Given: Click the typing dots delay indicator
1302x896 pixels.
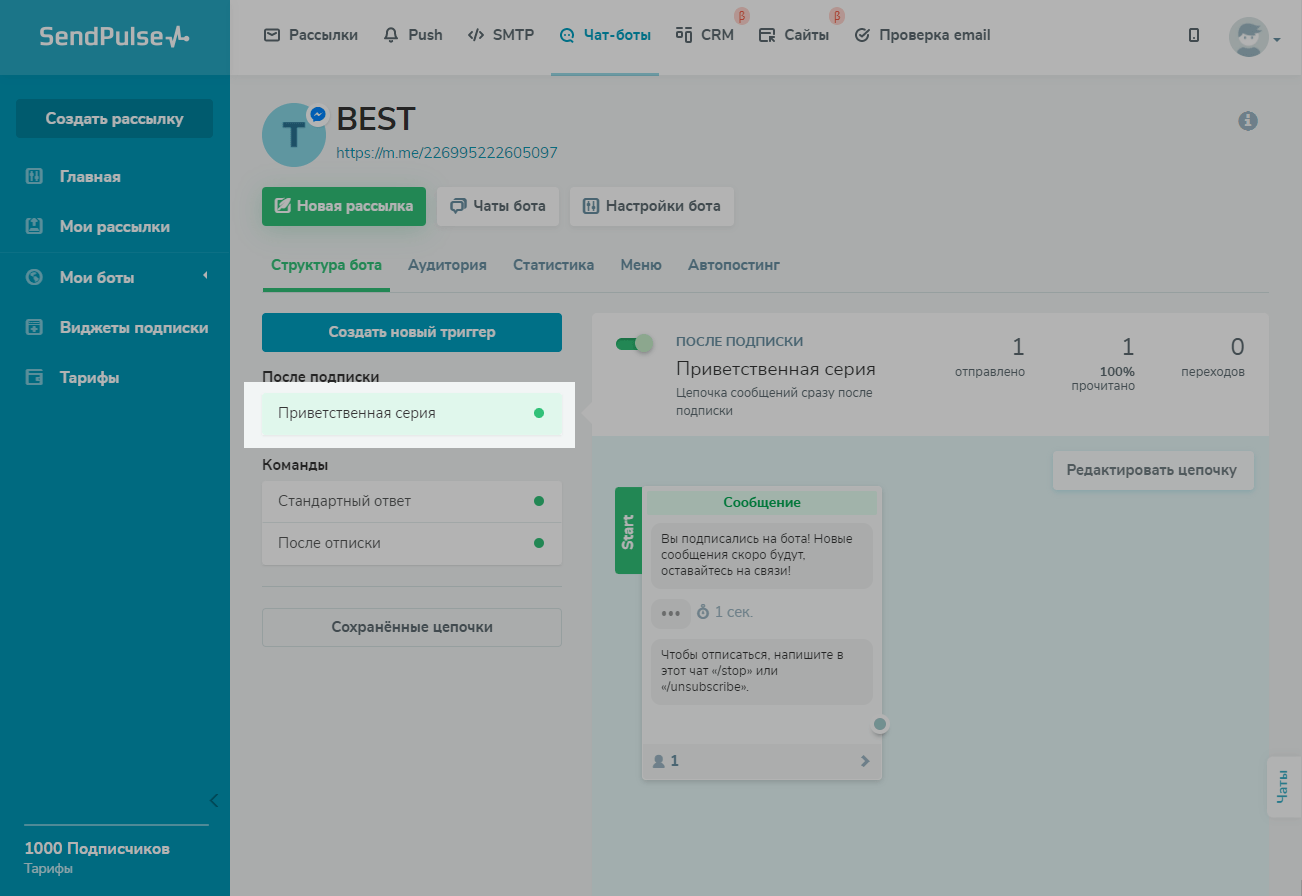Looking at the screenshot, I should [670, 612].
